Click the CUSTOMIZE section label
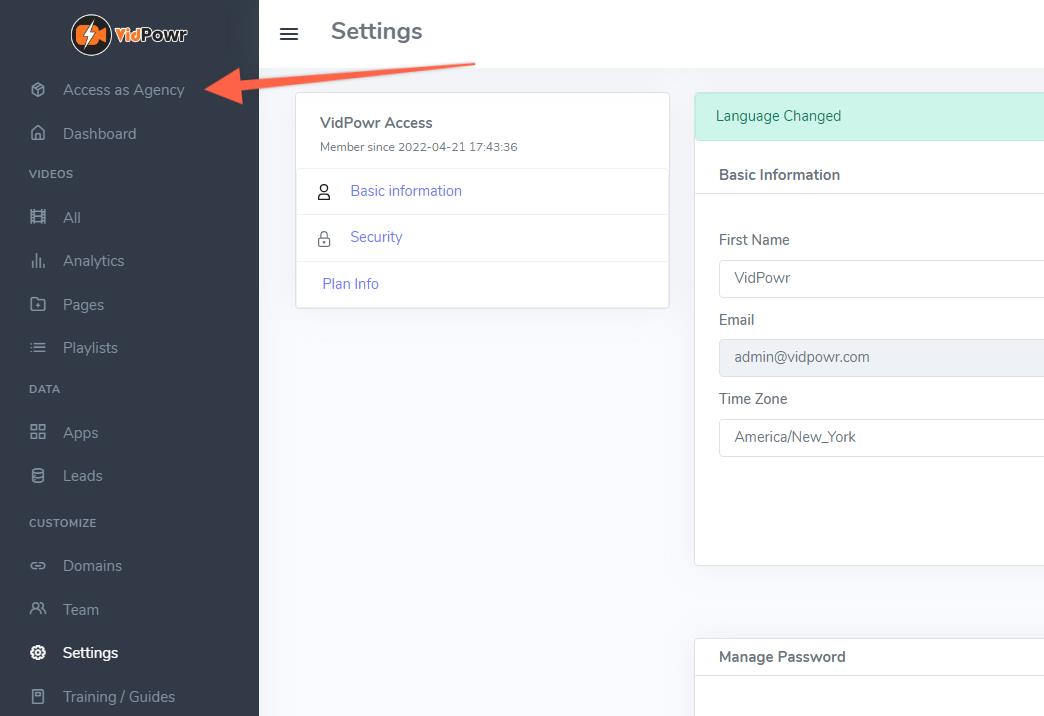The width and height of the screenshot is (1044, 716). (63, 523)
